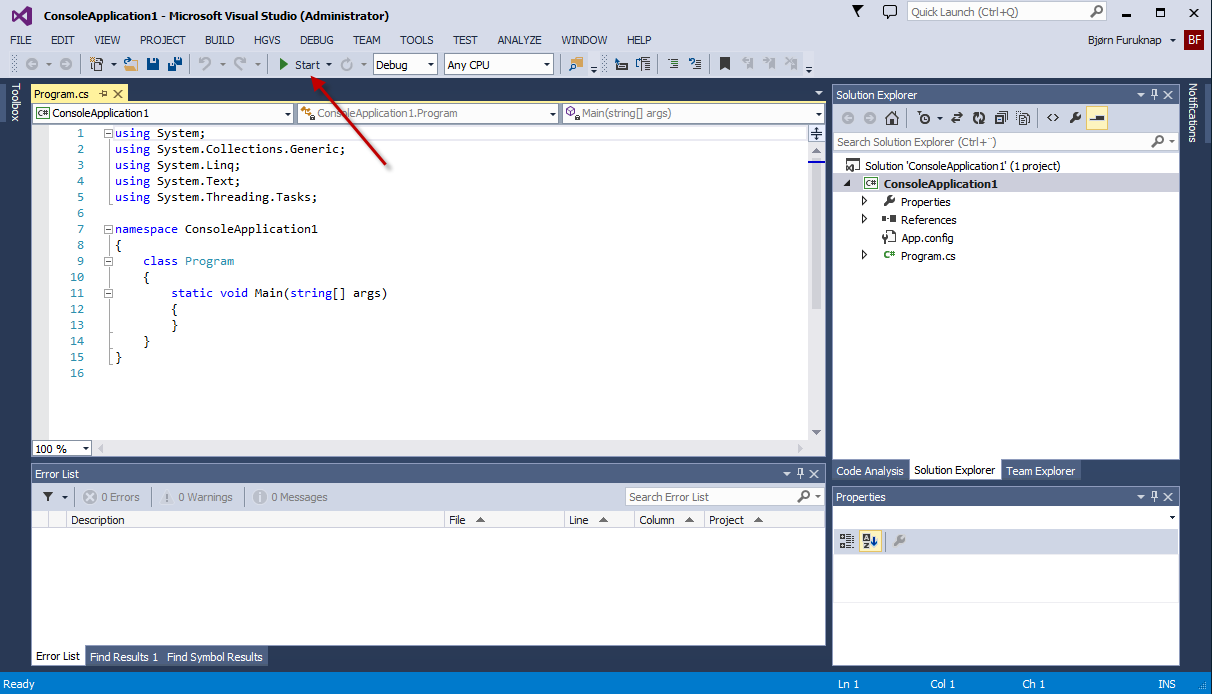Toggle the 0 Messages filter

[290, 497]
